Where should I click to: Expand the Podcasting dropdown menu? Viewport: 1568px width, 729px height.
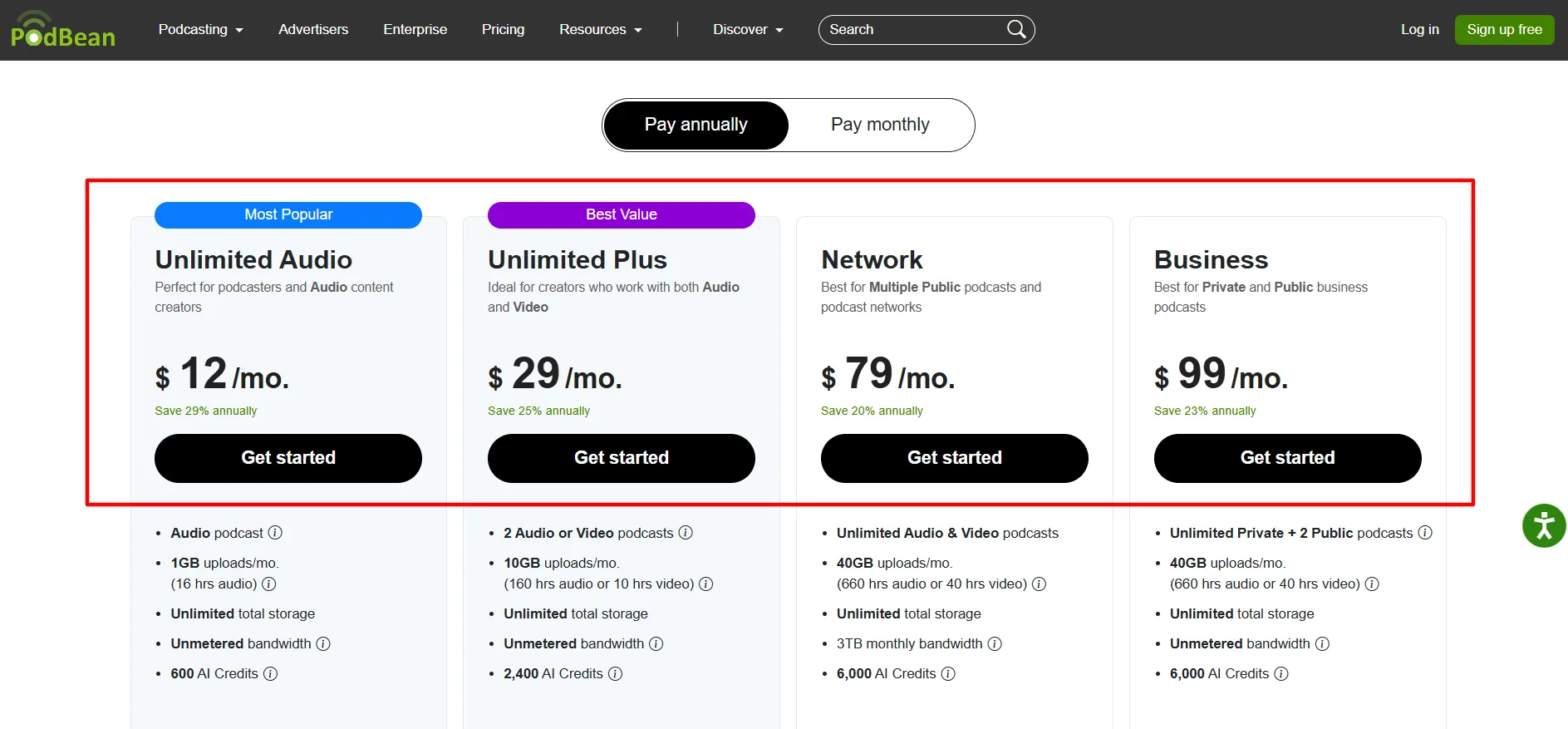pyautogui.click(x=201, y=29)
